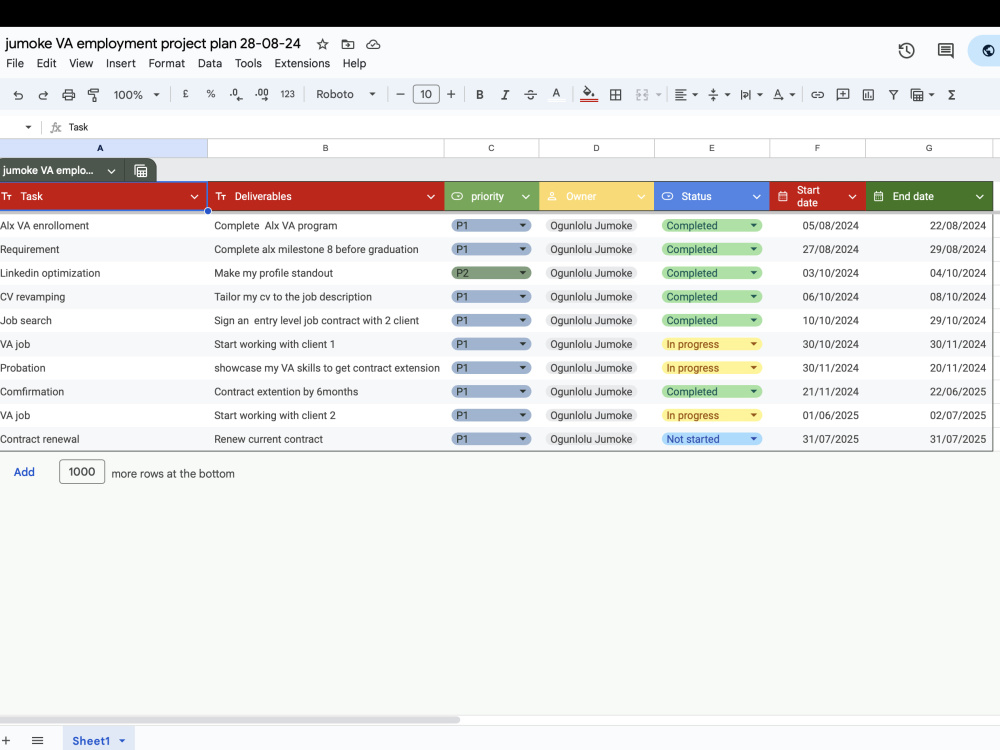1000x750 pixels.
Task: Click the insert link icon
Action: click(x=818, y=95)
